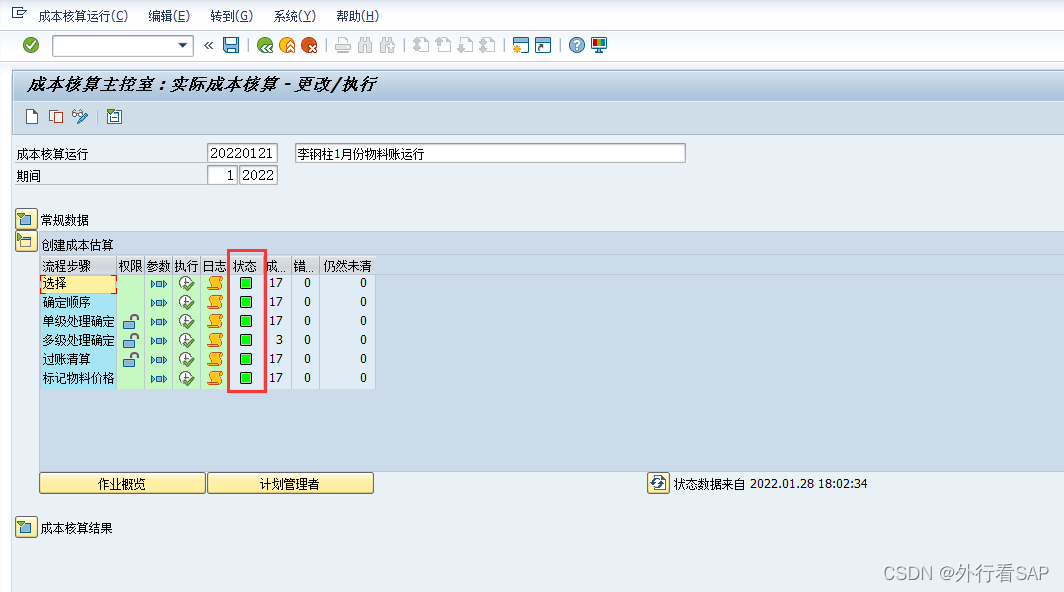Viewport: 1064px width, 592px height.
Task: Click green status square for 多级处理确定 row
Action: tap(246, 340)
